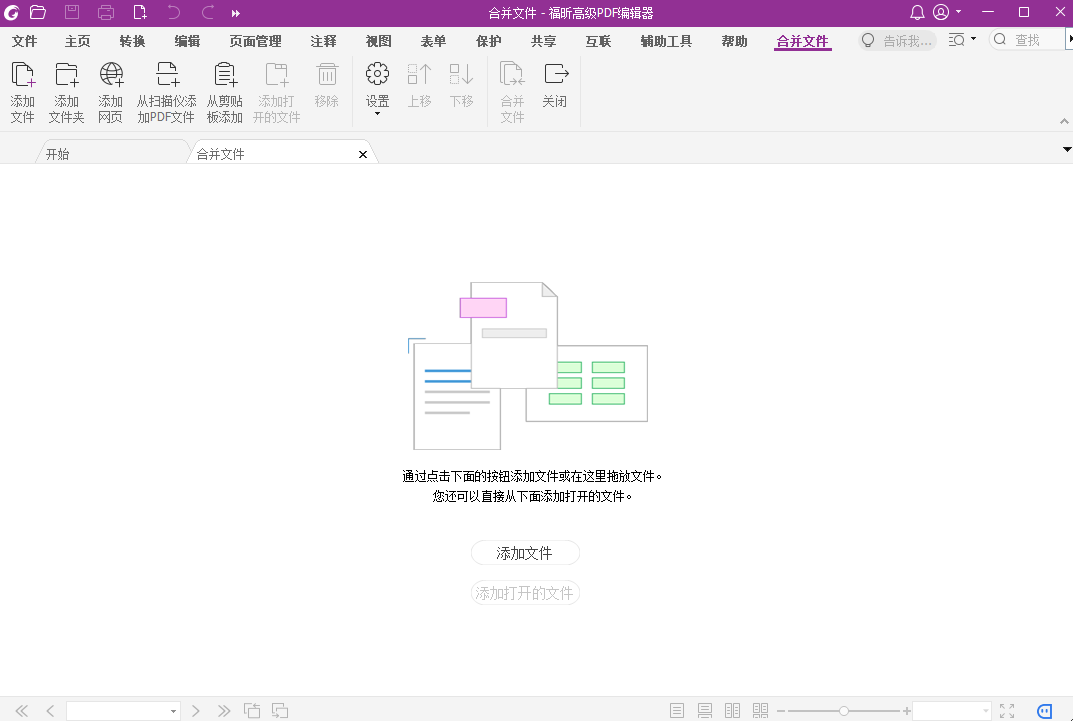1073x721 pixels.
Task: Open the 添加文件夹 (Add Folder) tool
Action: (66, 91)
